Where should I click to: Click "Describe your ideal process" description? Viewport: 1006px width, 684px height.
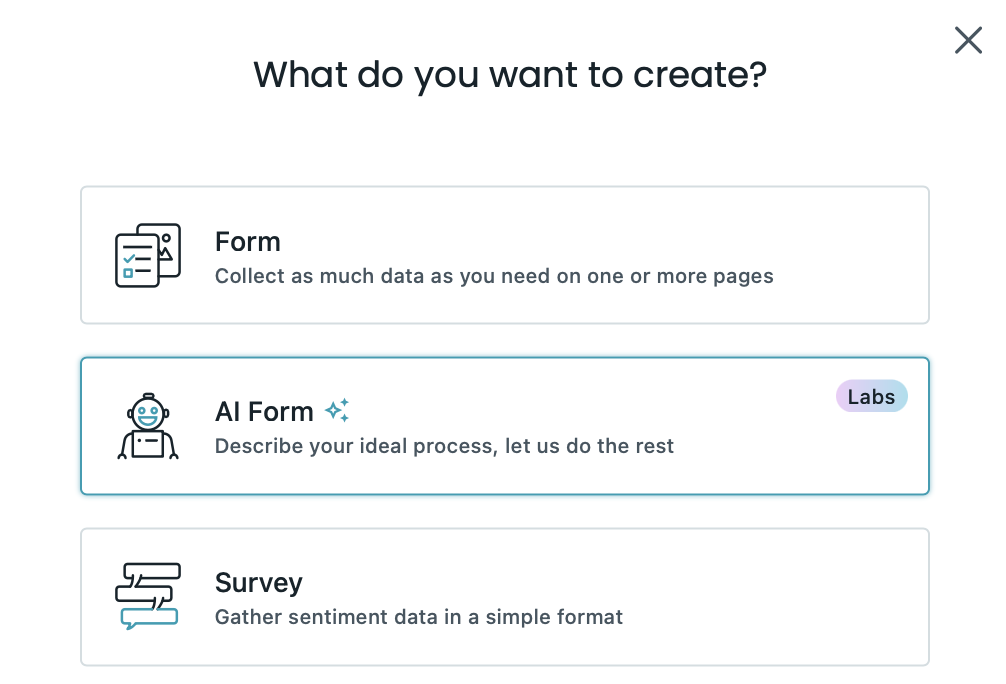(444, 446)
